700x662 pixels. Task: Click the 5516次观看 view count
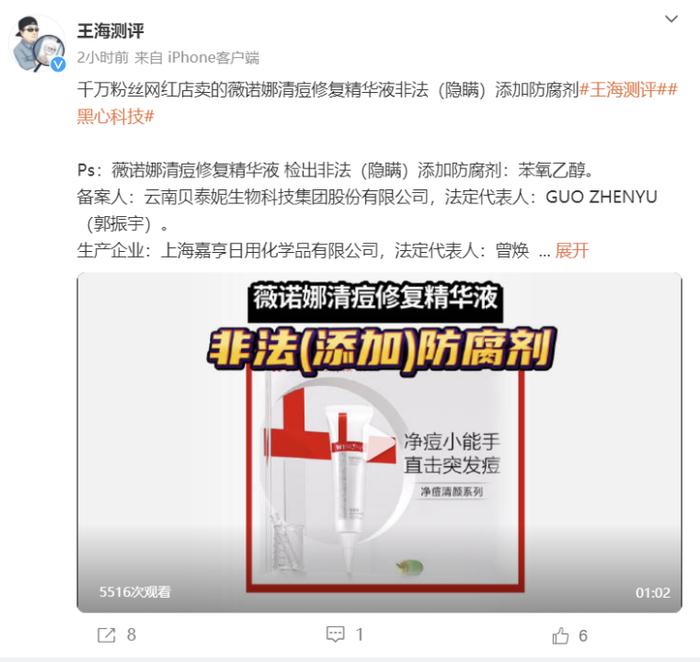point(135,592)
